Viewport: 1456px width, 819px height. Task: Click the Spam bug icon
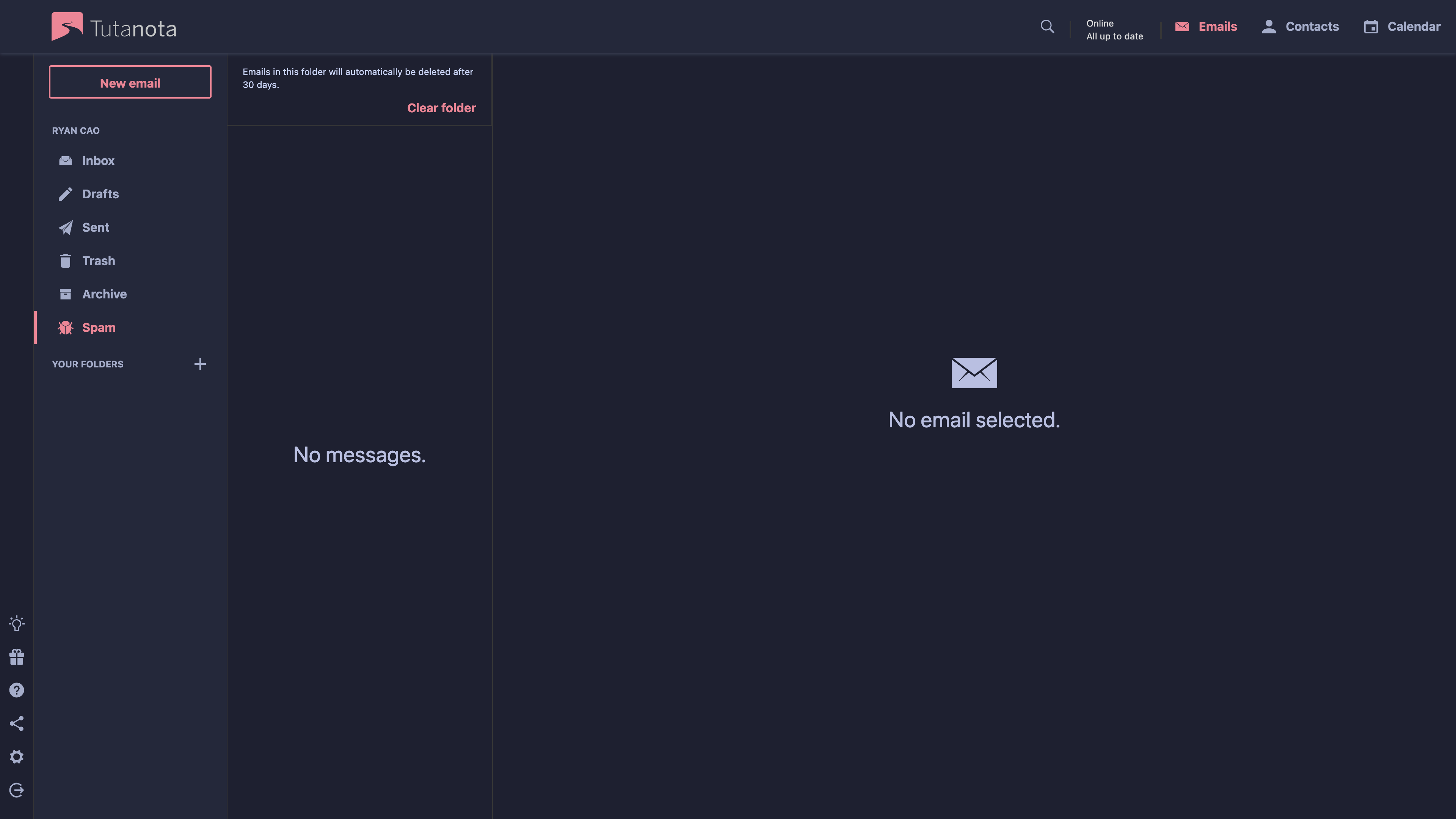click(66, 327)
